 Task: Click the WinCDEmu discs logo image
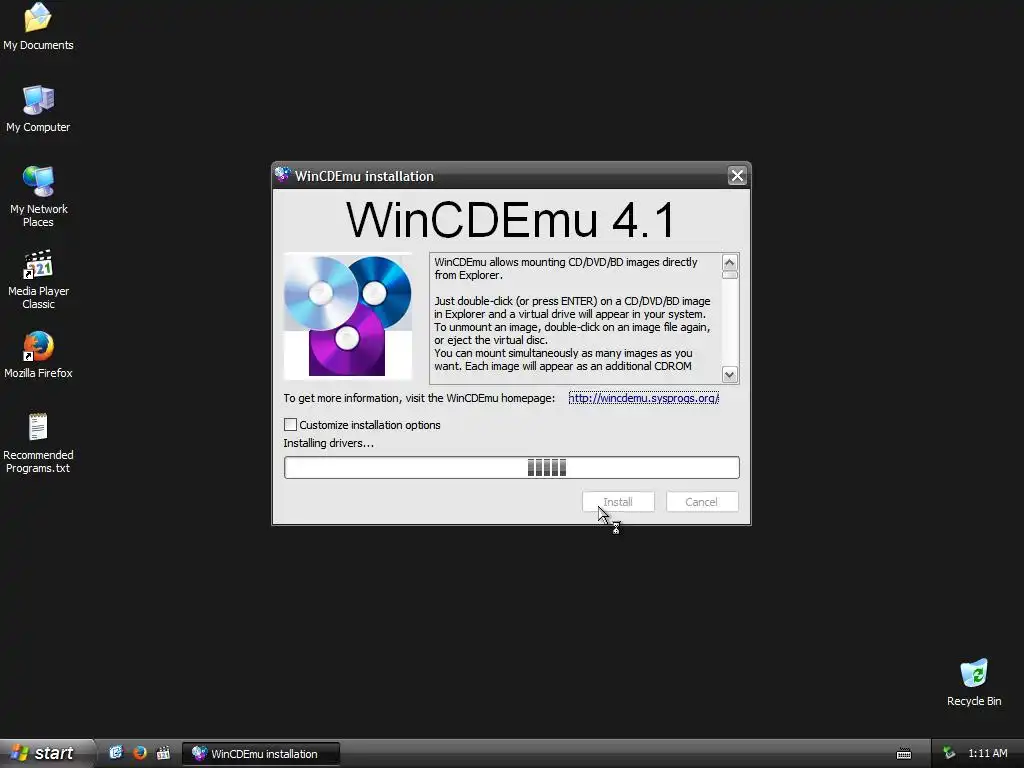click(x=347, y=316)
